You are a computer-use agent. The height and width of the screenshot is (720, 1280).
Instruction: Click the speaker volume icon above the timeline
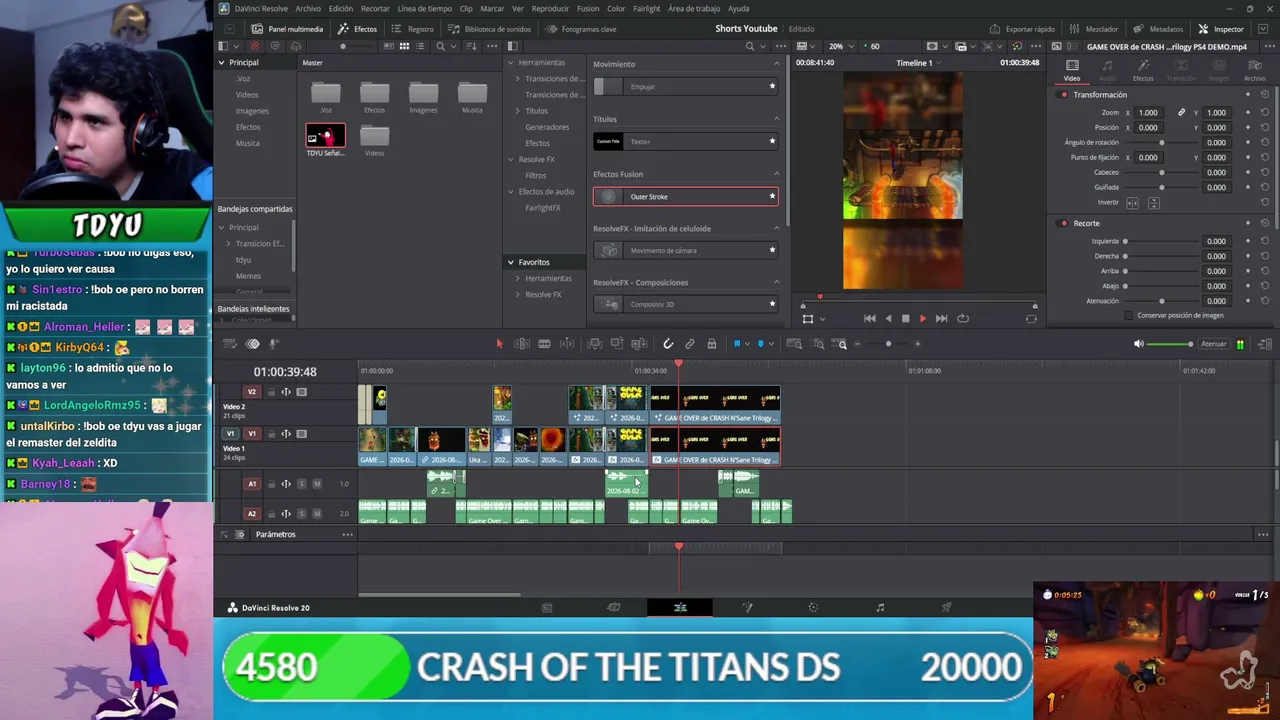pos(1138,344)
